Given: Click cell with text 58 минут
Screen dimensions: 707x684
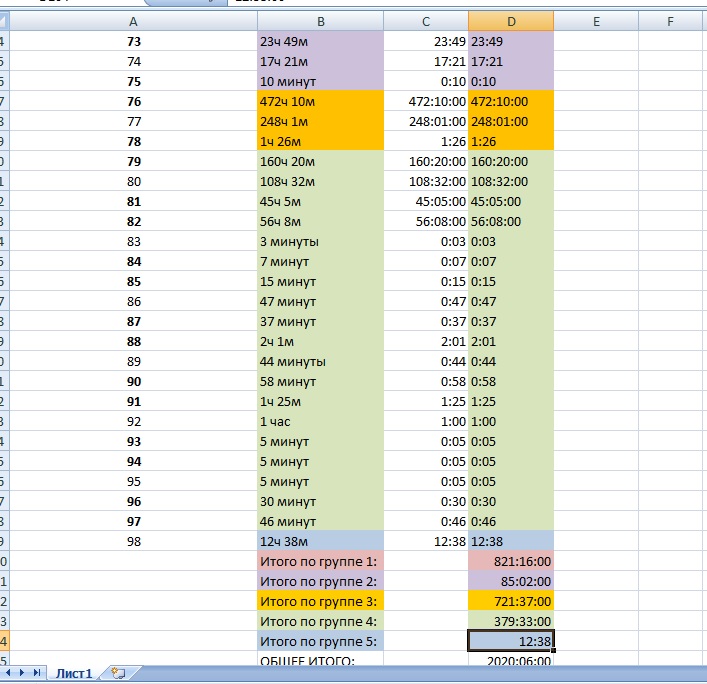Looking at the screenshot, I should [x=321, y=381].
